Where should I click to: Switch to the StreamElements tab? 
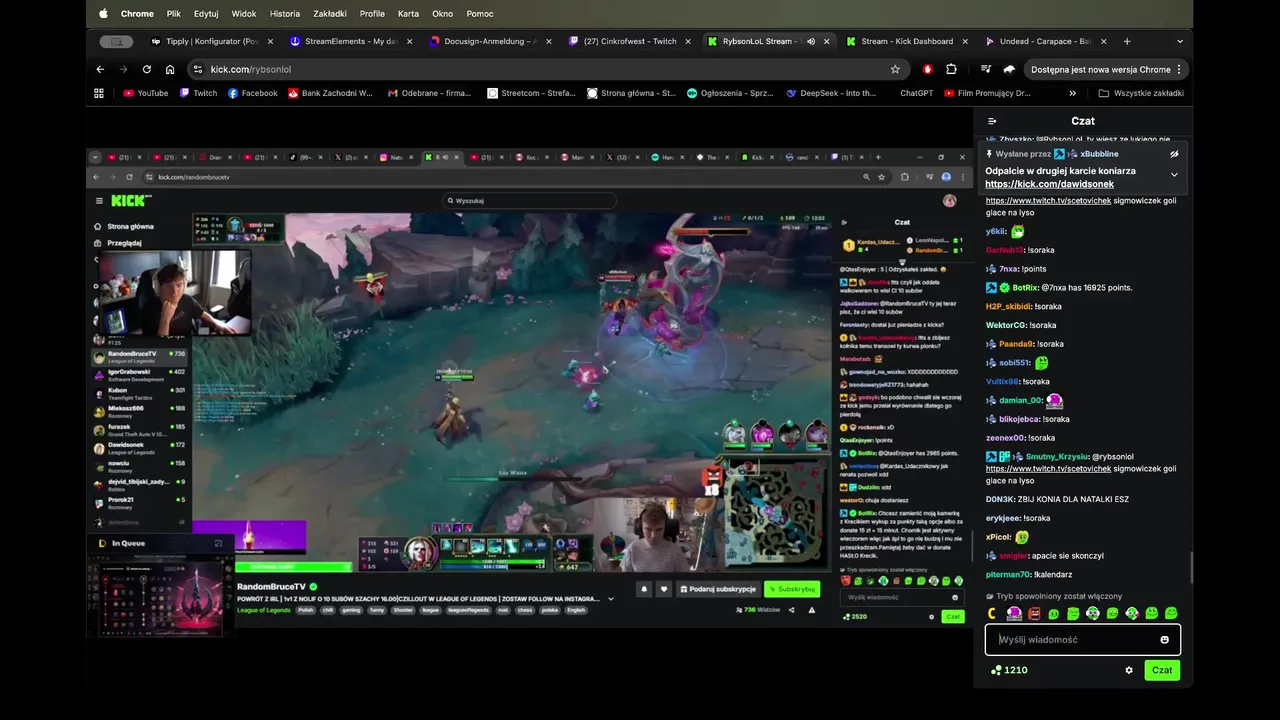click(x=350, y=41)
